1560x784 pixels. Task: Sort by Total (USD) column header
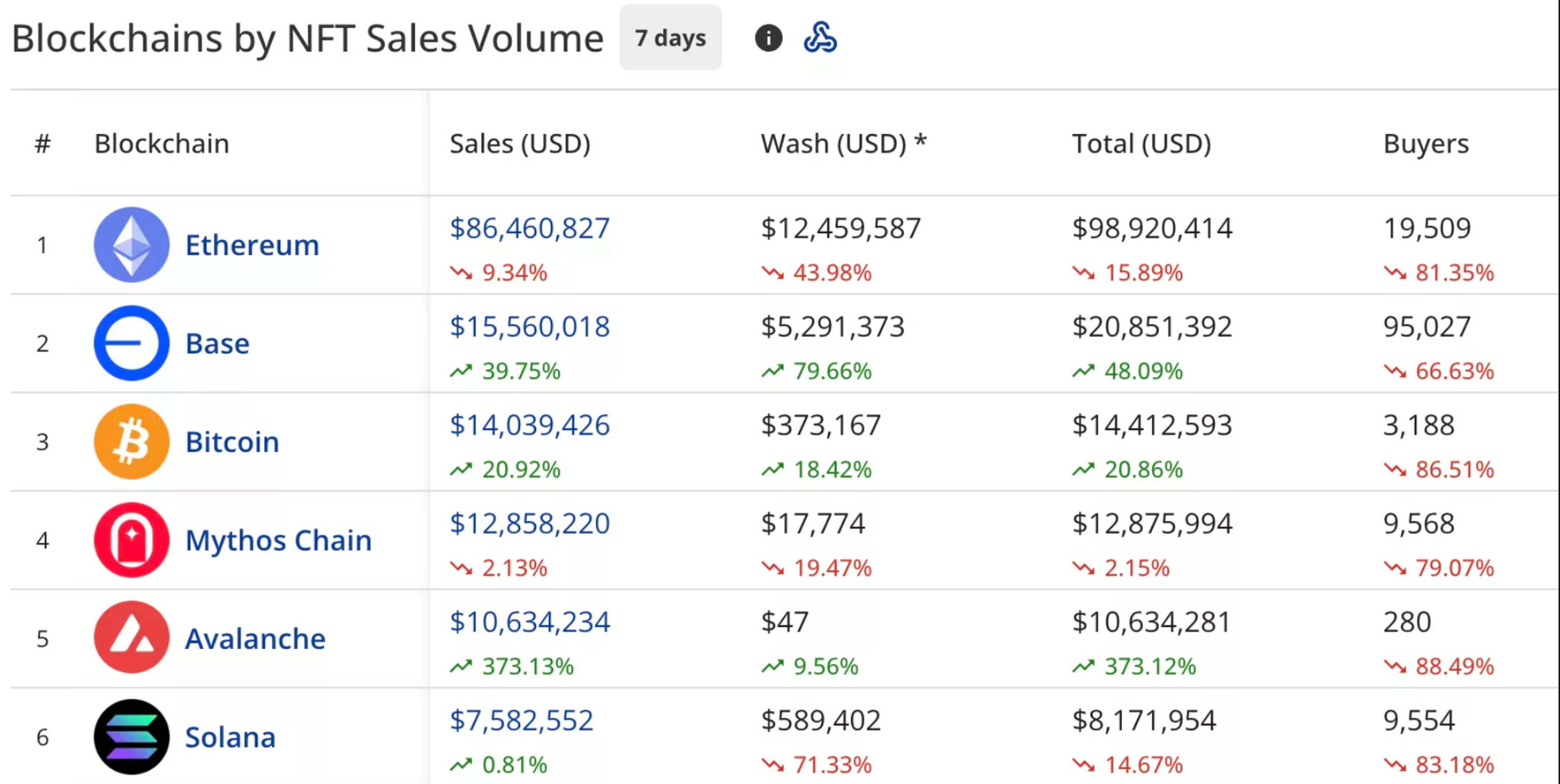1141,144
